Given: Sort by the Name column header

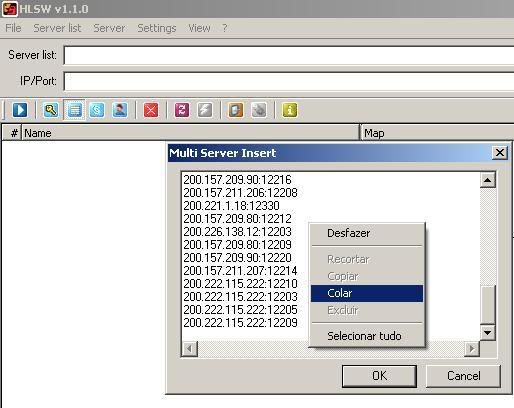Looking at the screenshot, I should tap(190, 133).
